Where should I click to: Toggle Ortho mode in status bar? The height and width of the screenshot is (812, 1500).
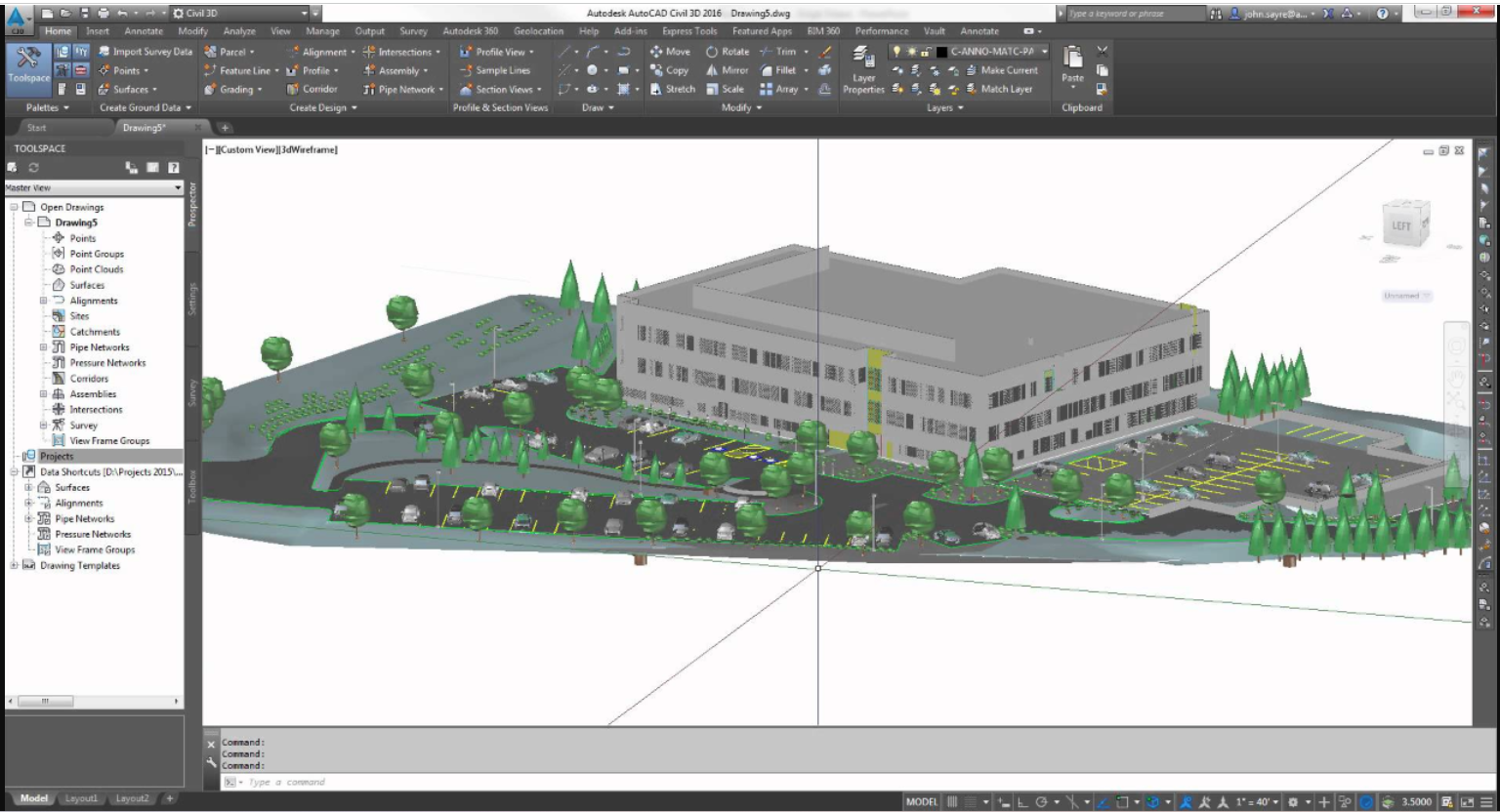tap(1022, 802)
